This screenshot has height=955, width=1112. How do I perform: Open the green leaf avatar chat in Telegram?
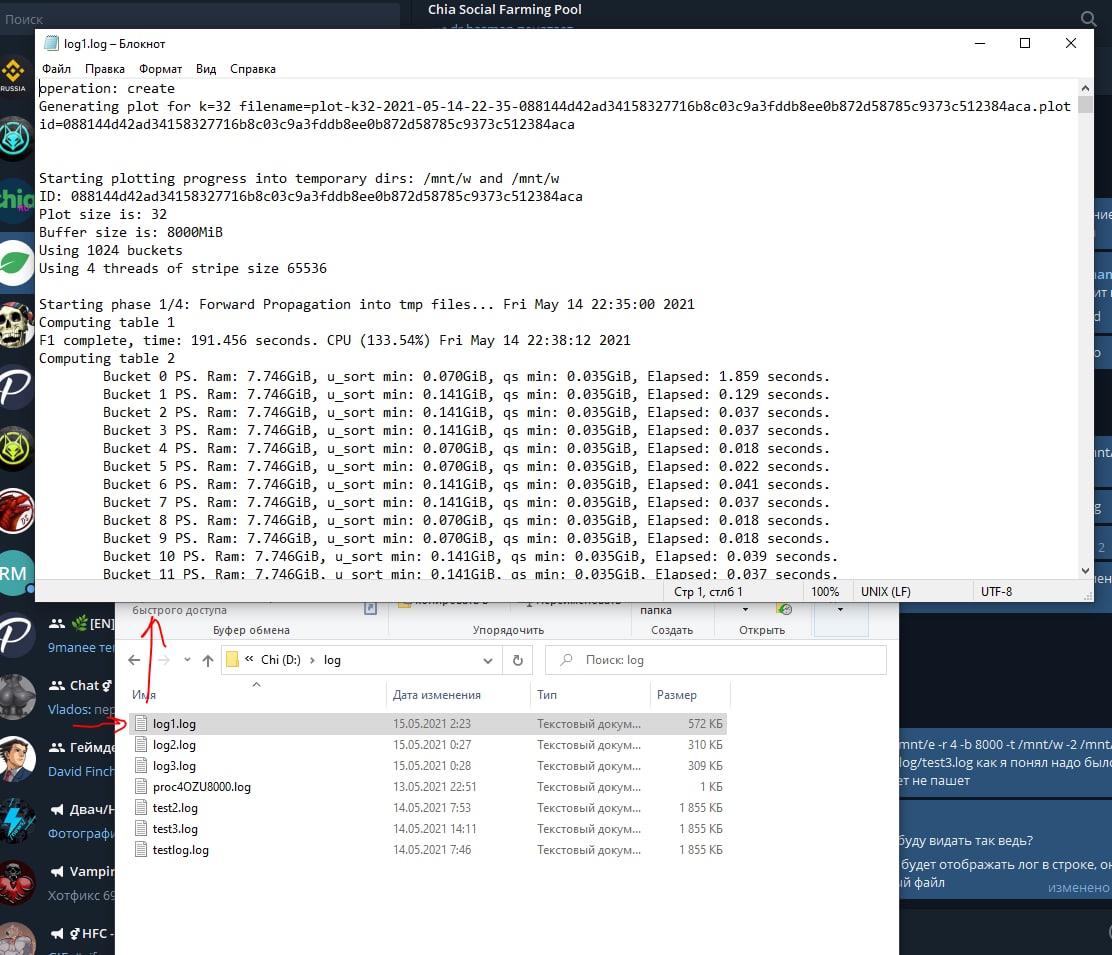click(x=16, y=262)
